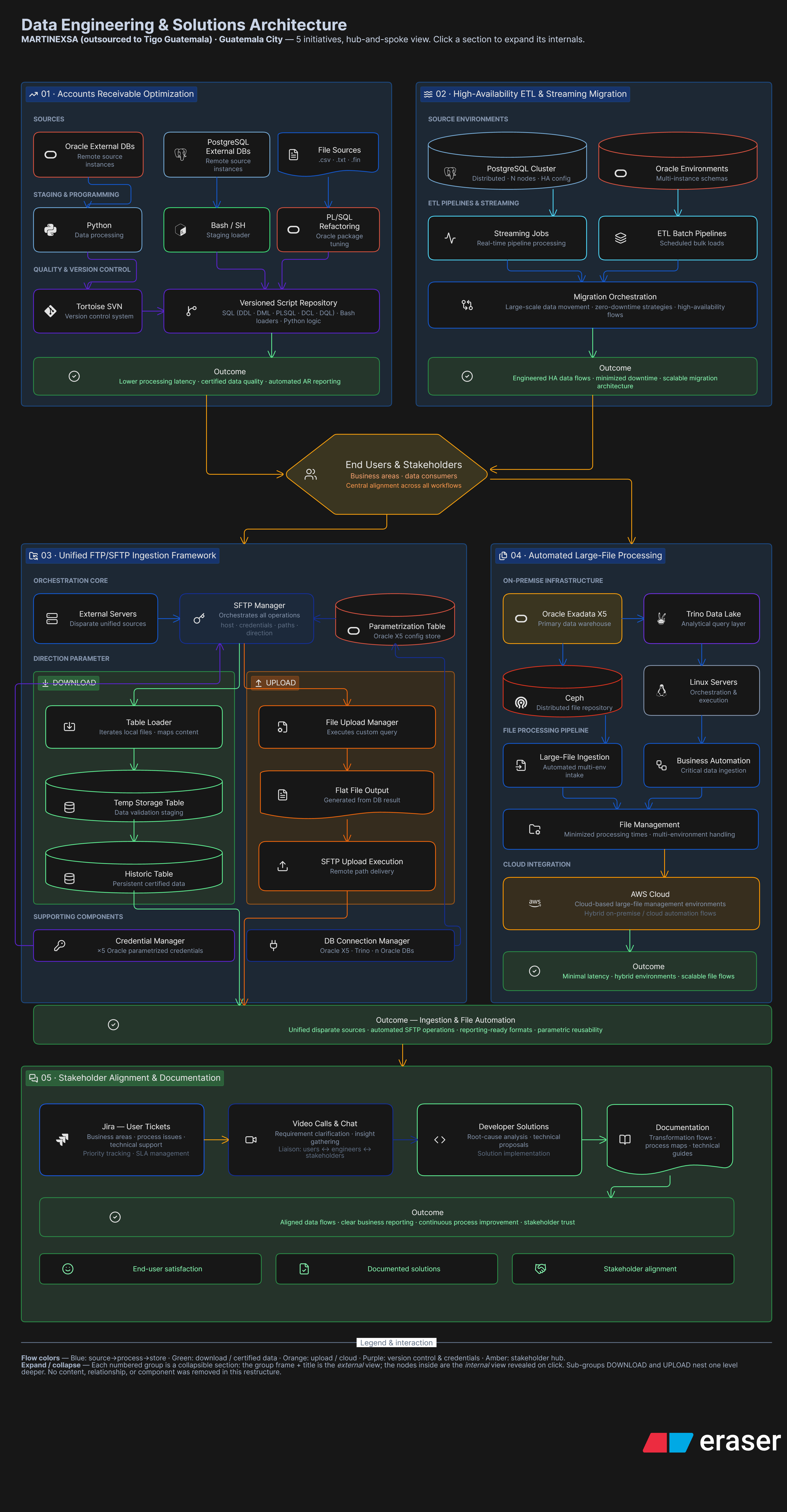The height and width of the screenshot is (1512, 787).
Task: Click the upload arrow icon in SFTP Upload Execution
Action: tap(282, 866)
